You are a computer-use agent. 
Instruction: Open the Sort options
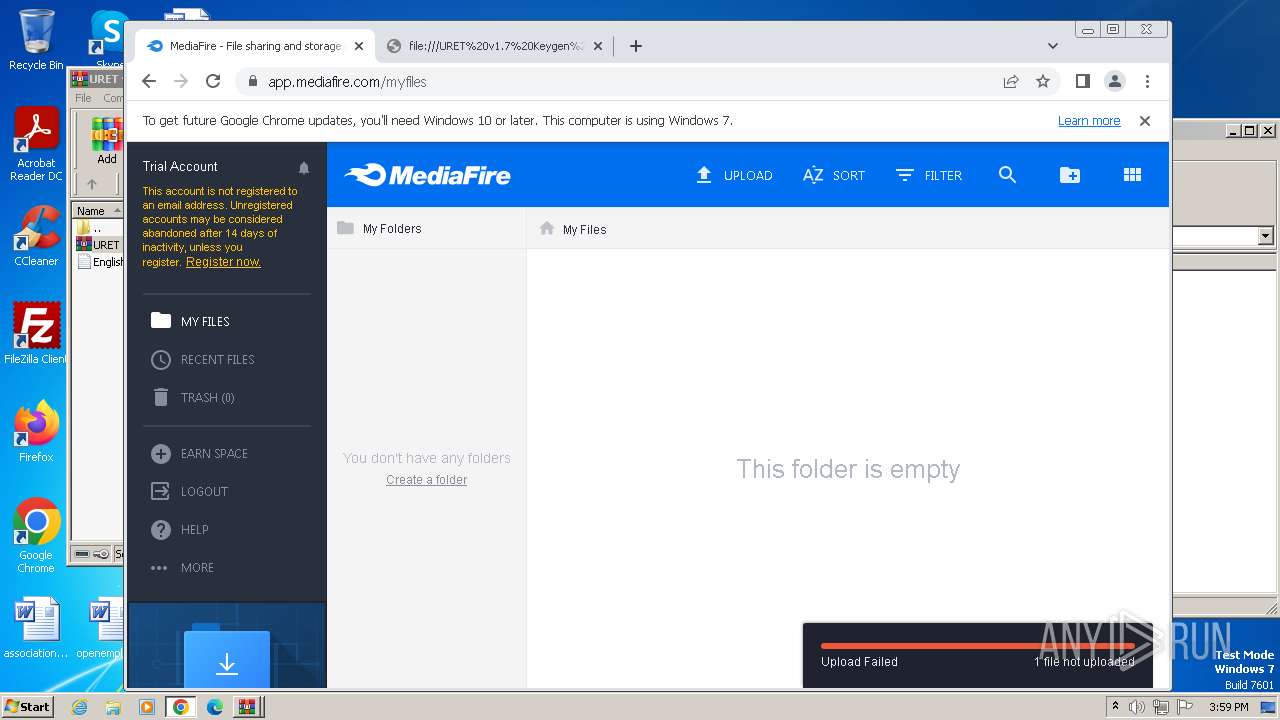pyautogui.click(x=833, y=175)
